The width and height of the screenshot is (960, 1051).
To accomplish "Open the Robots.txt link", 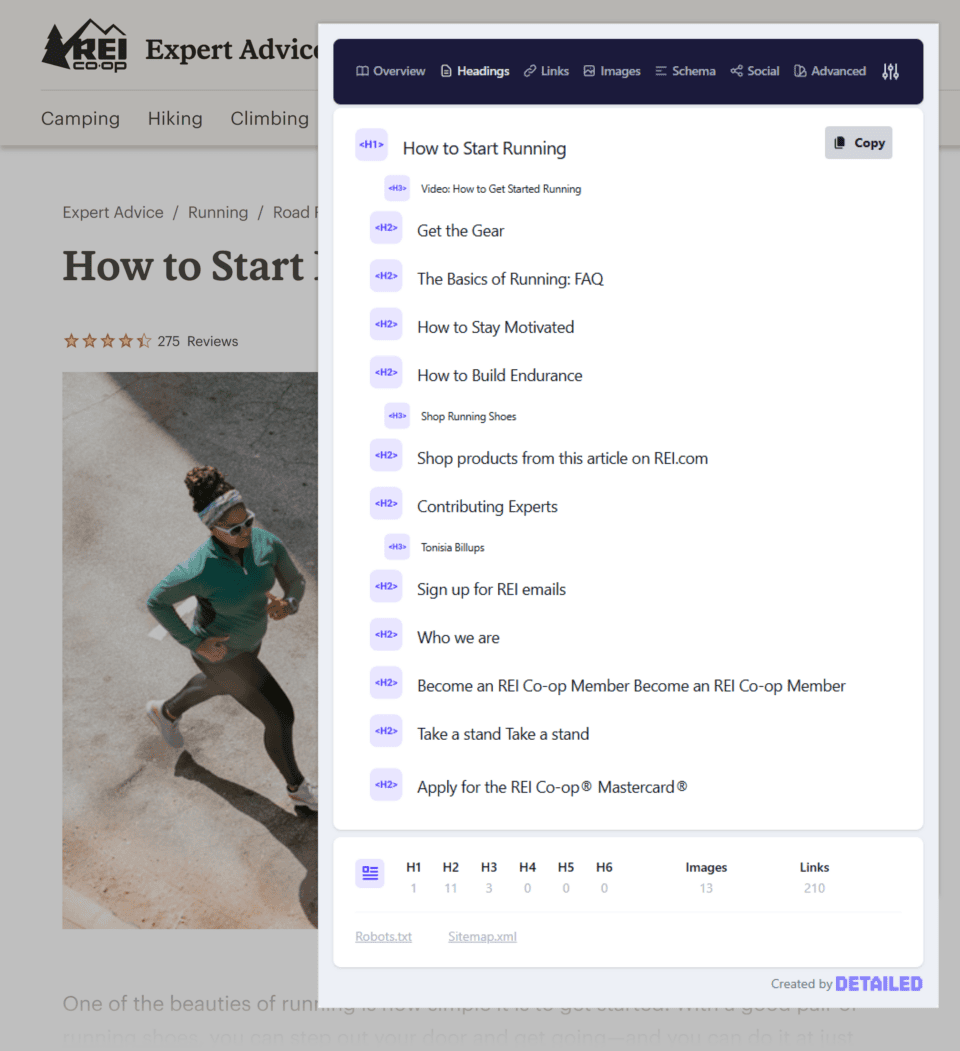I will (383, 936).
